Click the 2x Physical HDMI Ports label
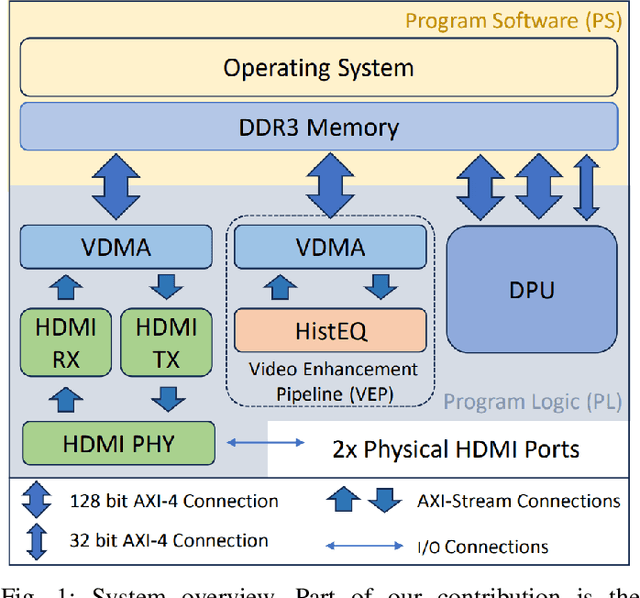640x598 pixels. point(455,448)
